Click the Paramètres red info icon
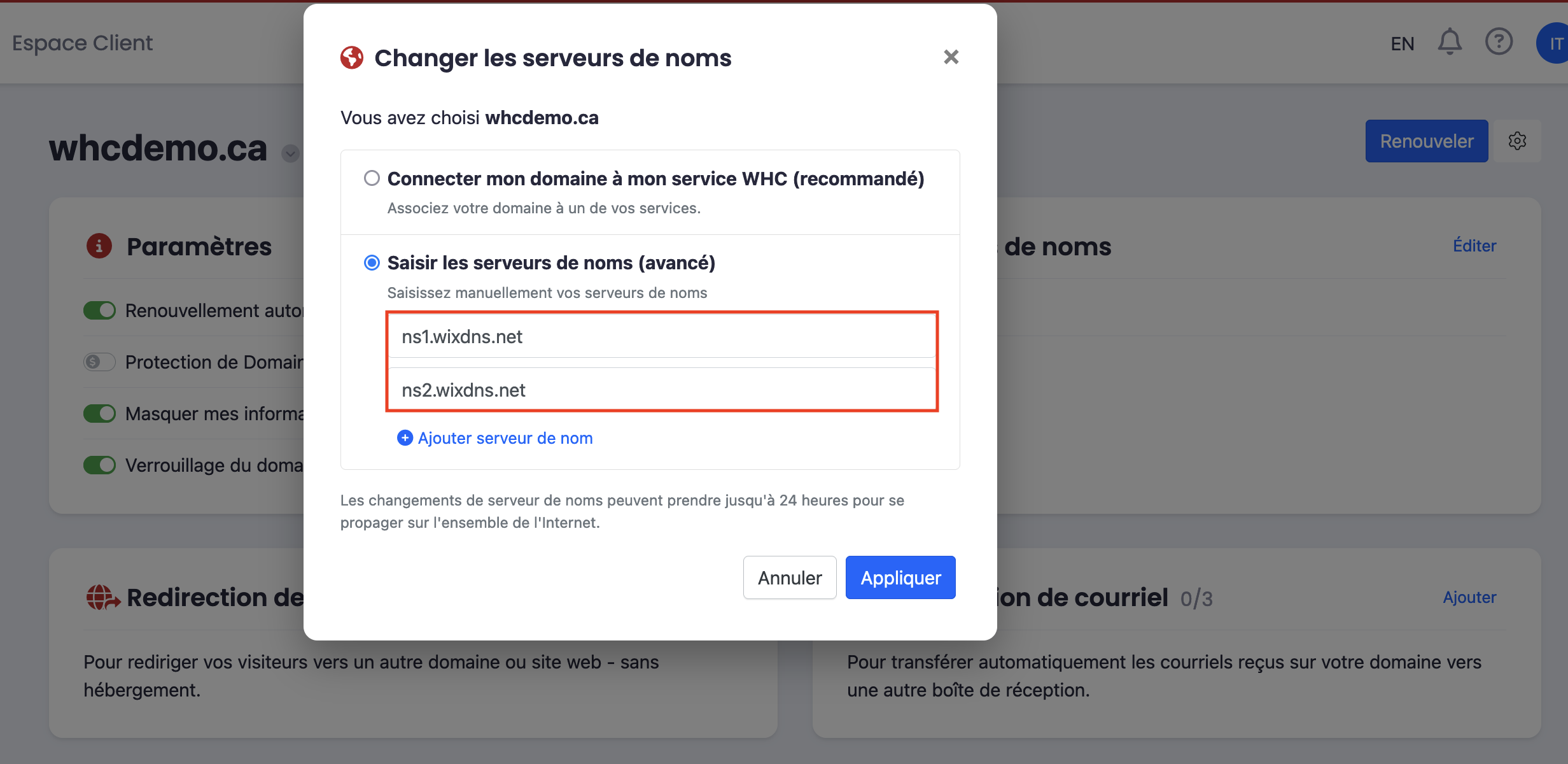This screenshot has width=1568, height=764. (x=99, y=246)
